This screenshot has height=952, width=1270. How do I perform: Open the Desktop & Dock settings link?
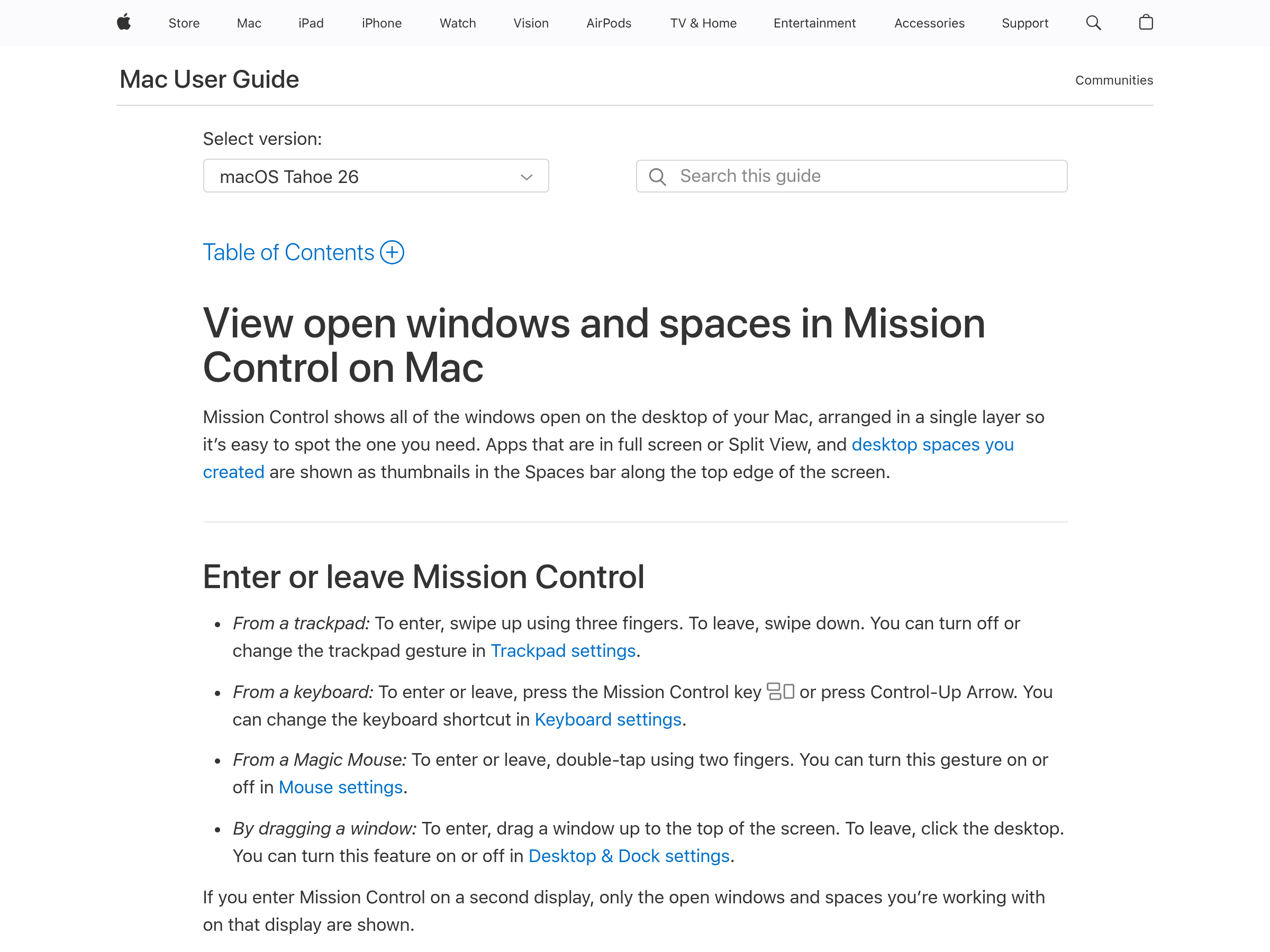(x=629, y=856)
